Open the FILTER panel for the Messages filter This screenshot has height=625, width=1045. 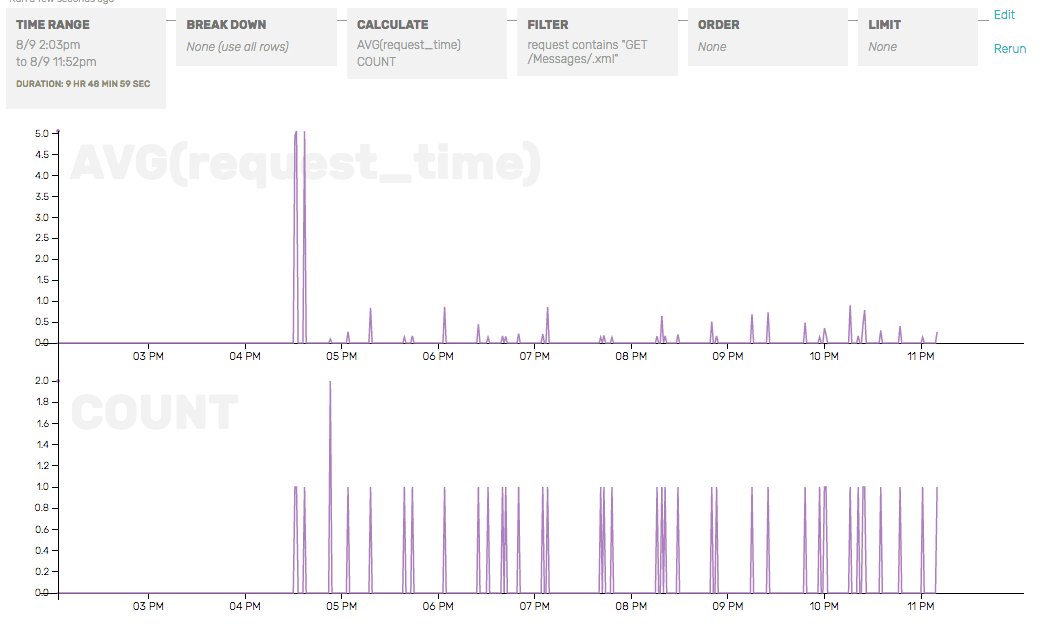(x=545, y=24)
